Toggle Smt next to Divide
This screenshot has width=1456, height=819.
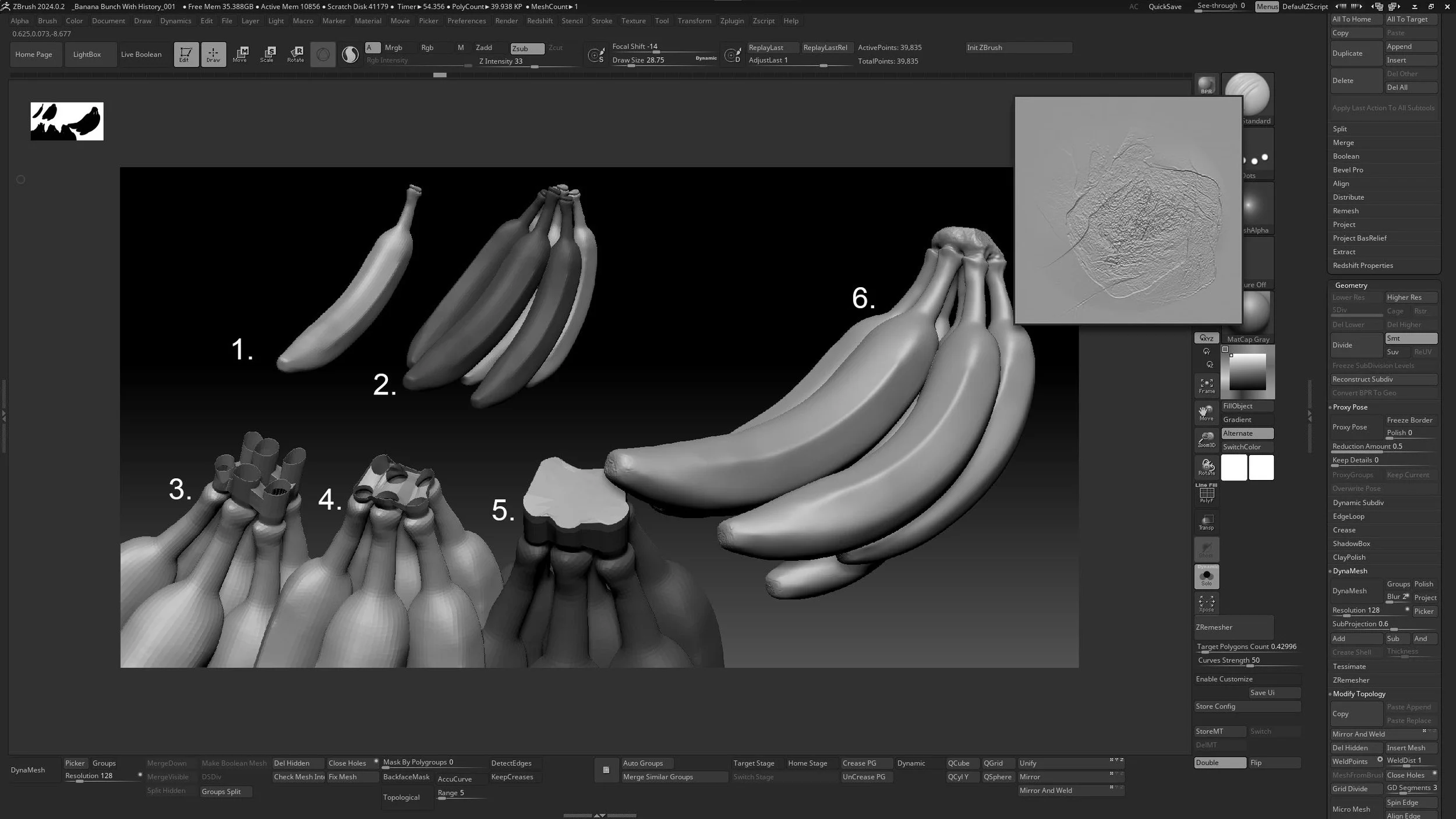1410,338
